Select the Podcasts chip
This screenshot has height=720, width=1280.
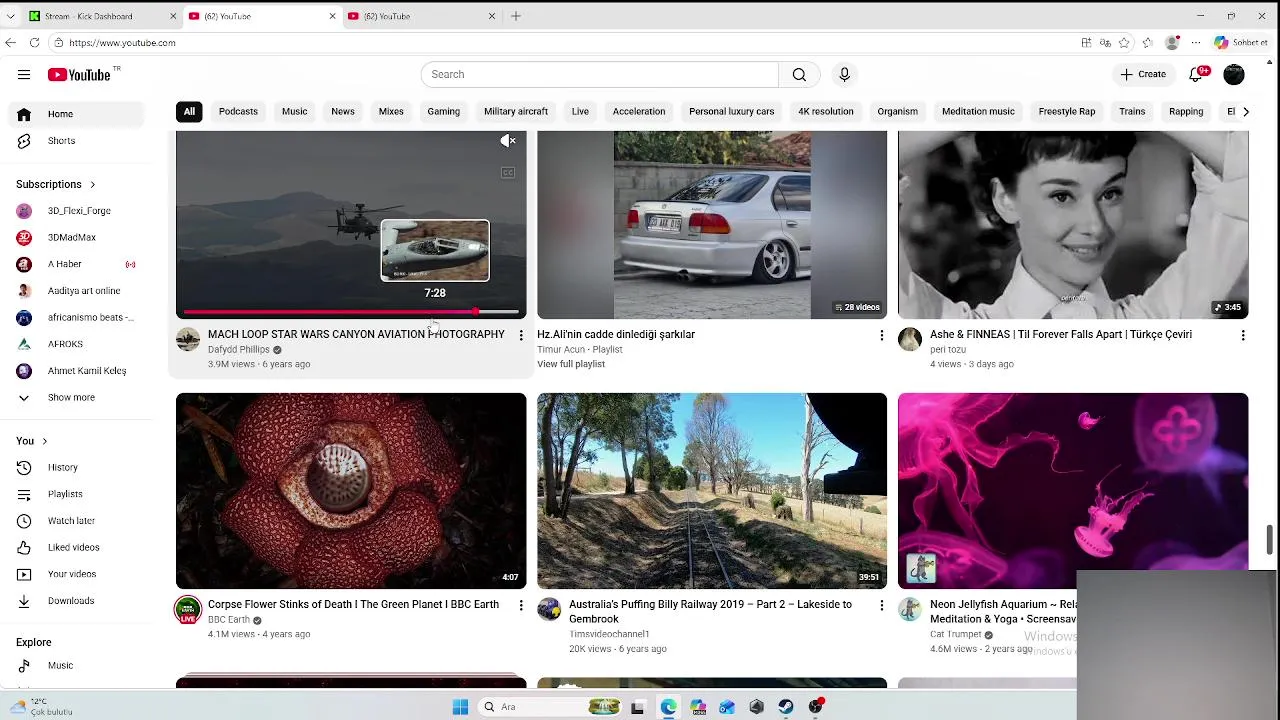tap(238, 111)
